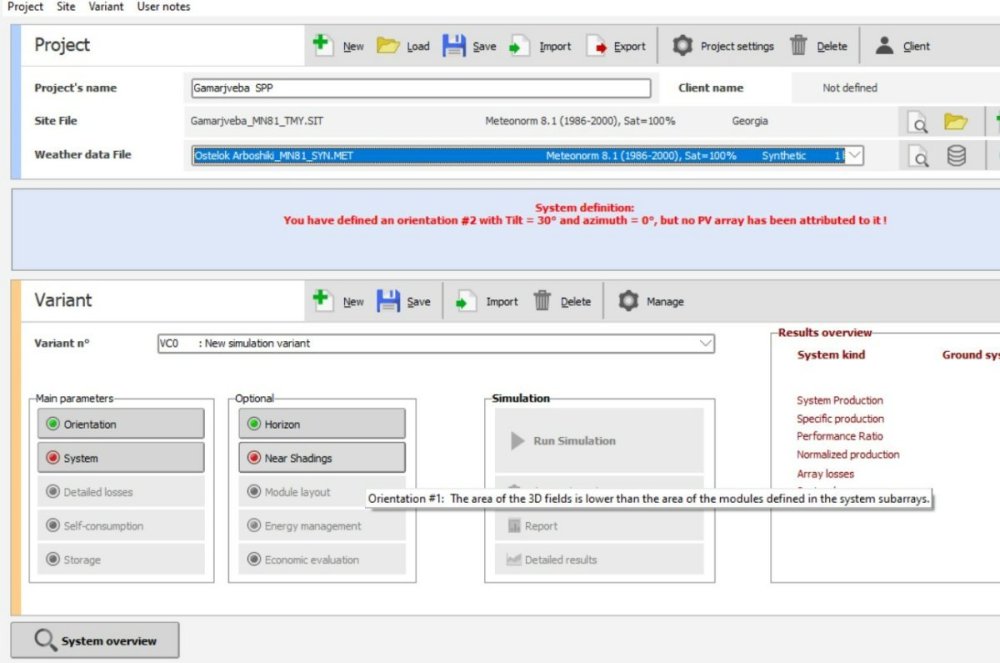Open the Orientation parameters button
This screenshot has height=663, width=1000.
[121, 424]
